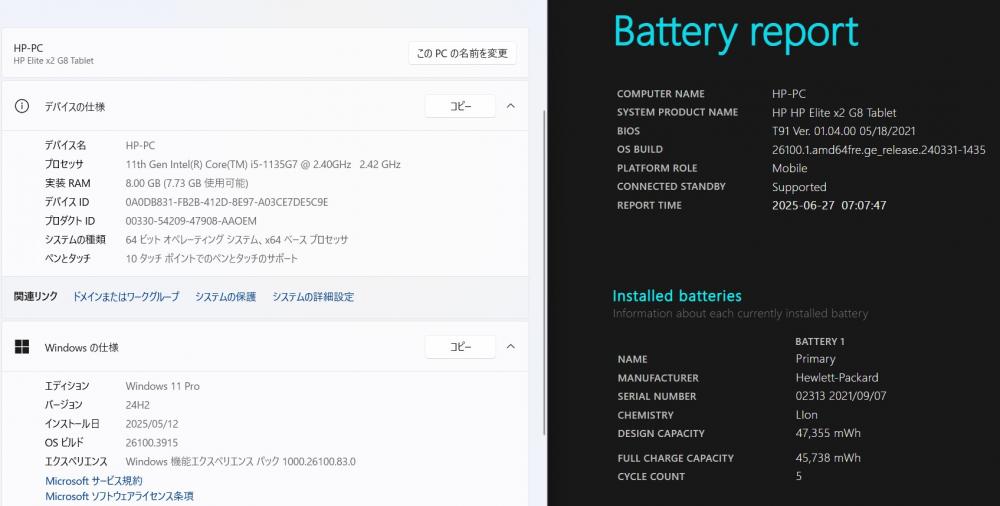Image resolution: width=1000 pixels, height=506 pixels.
Task: Select the インストール日 value 2025/05/12
Action: (153, 424)
